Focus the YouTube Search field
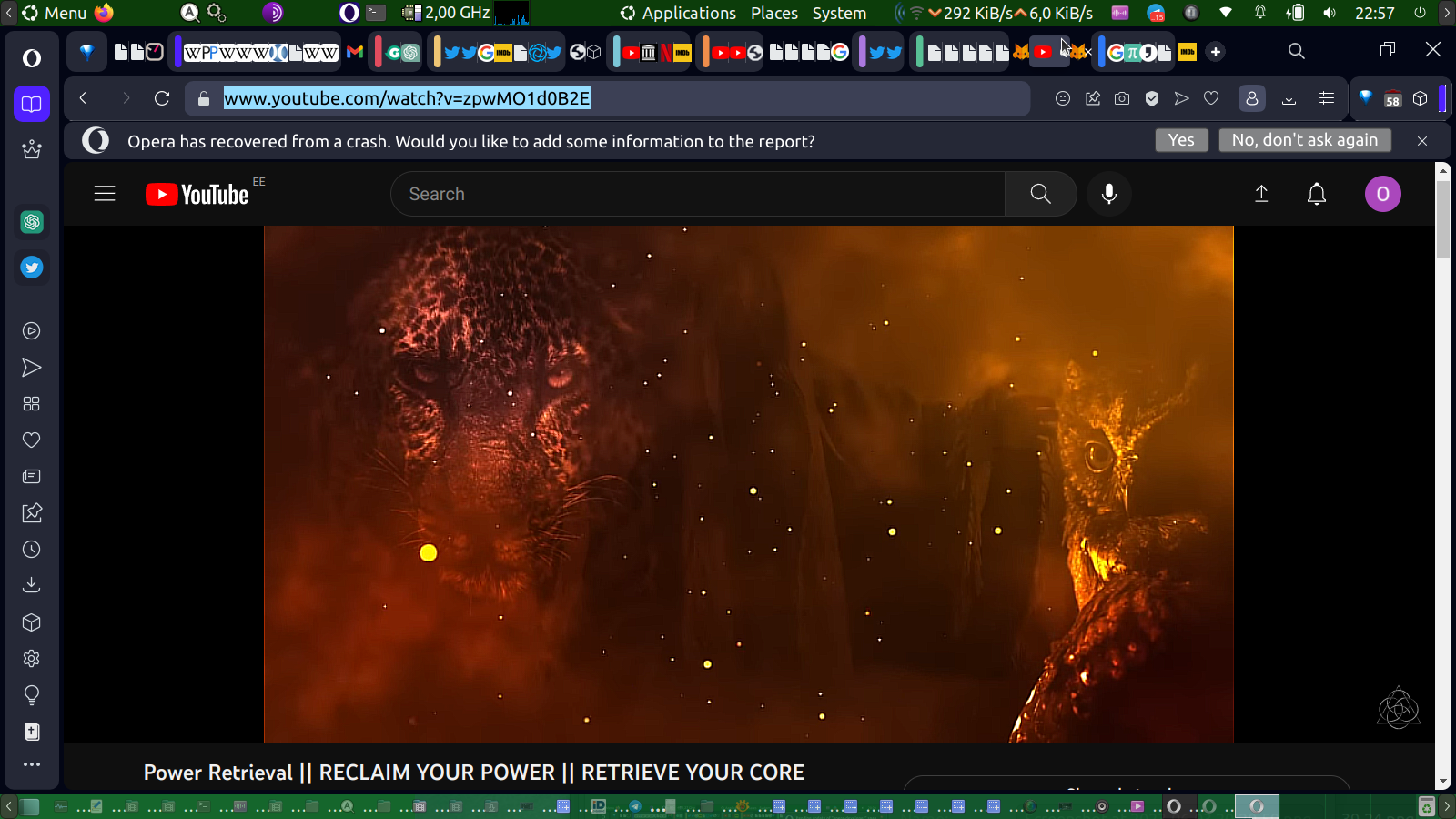Image resolution: width=1456 pixels, height=819 pixels. [x=698, y=194]
